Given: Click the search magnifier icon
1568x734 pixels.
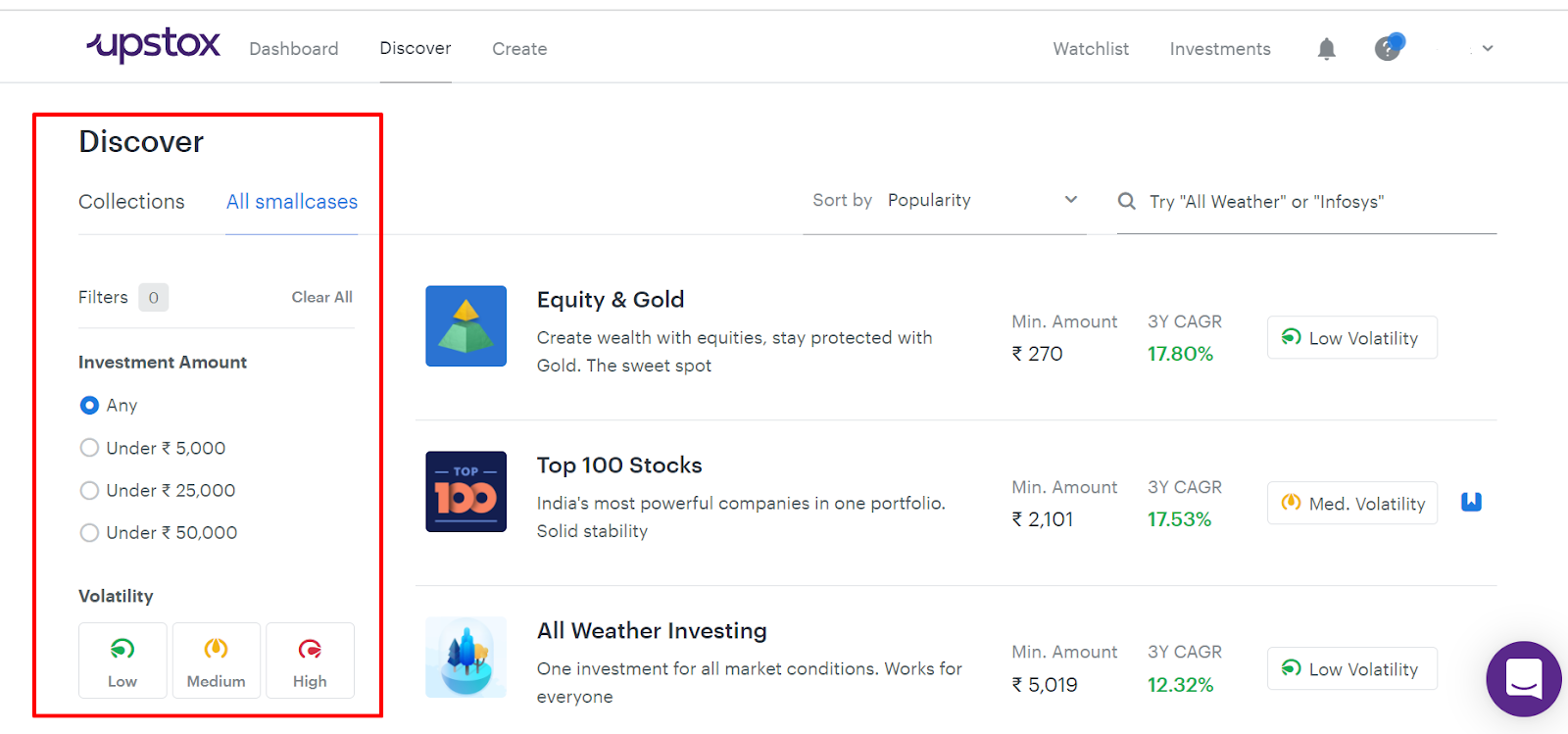Looking at the screenshot, I should coord(1127,201).
